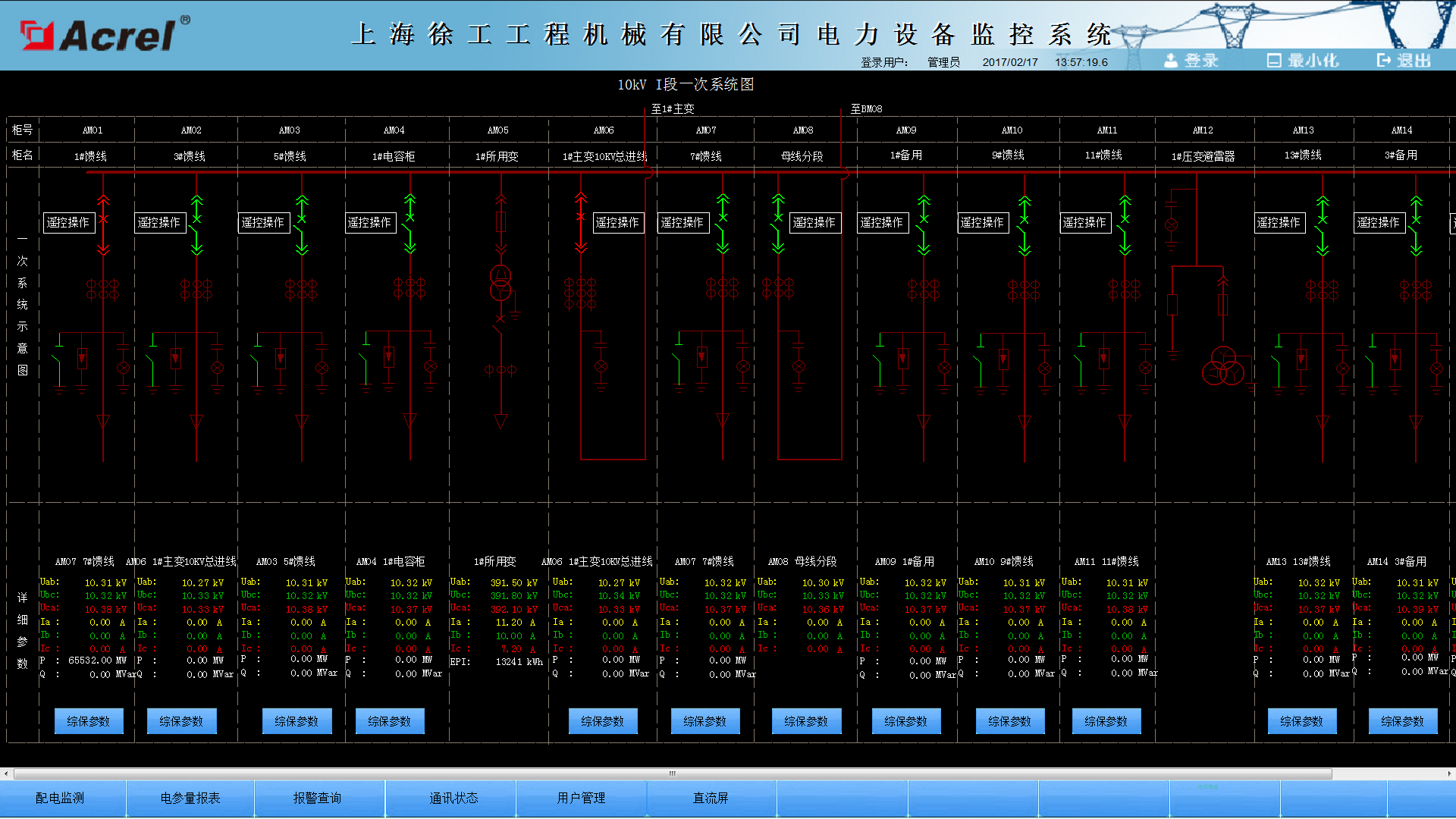Open 综保参数 under AM09 1#备用

(x=906, y=721)
